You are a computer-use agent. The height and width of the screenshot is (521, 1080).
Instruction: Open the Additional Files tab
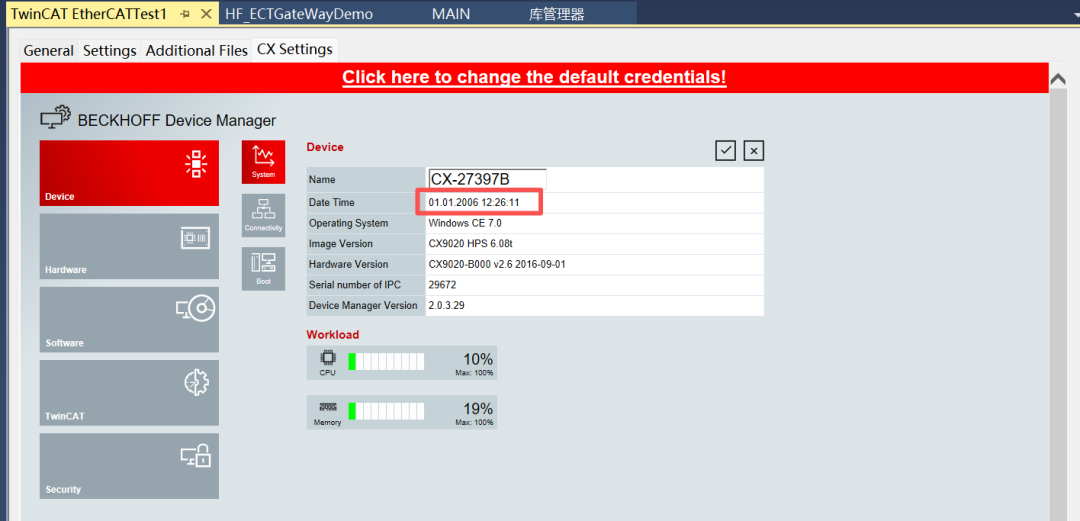coord(196,50)
